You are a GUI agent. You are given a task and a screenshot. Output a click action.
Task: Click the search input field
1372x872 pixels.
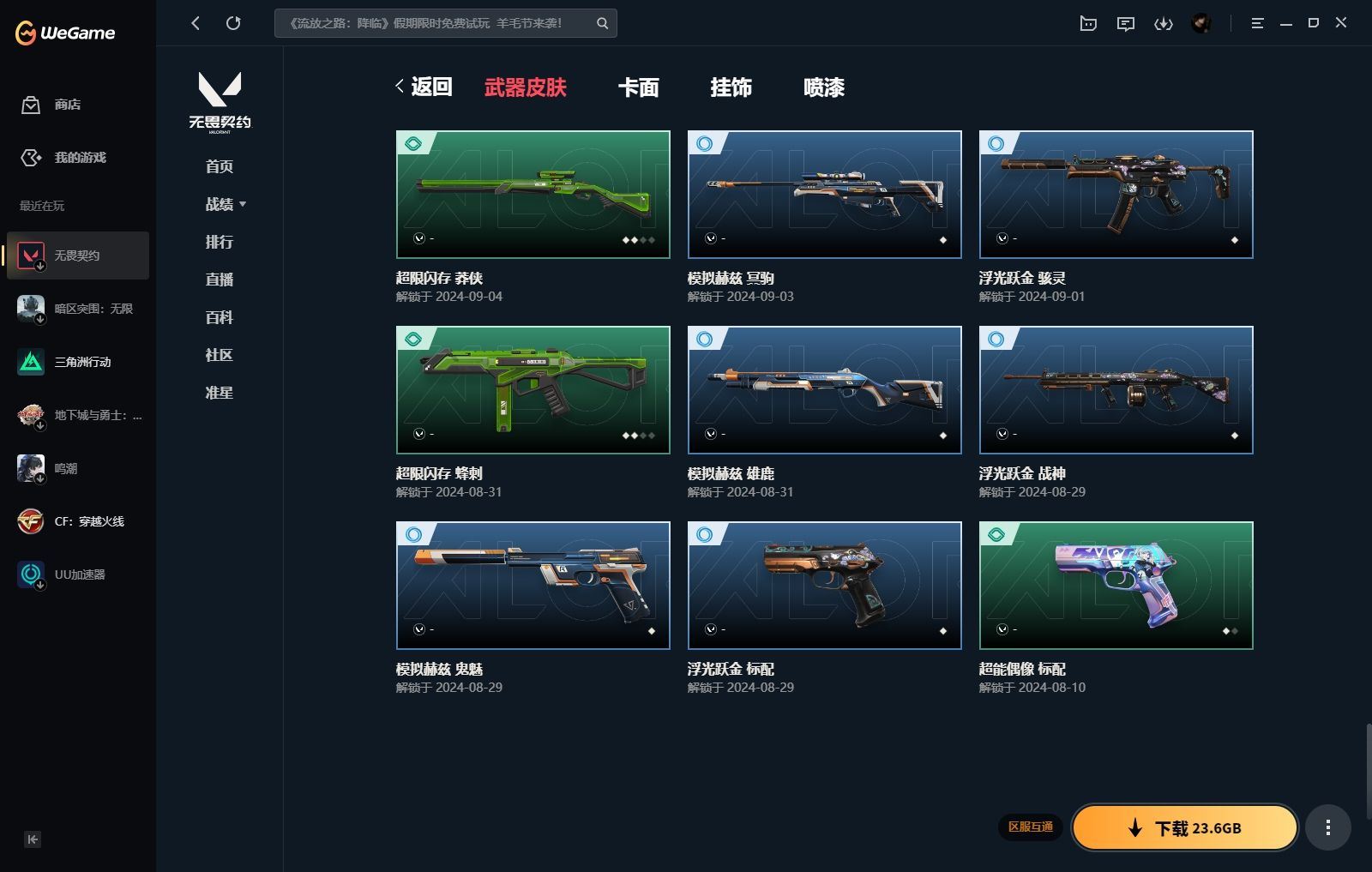pos(433,23)
